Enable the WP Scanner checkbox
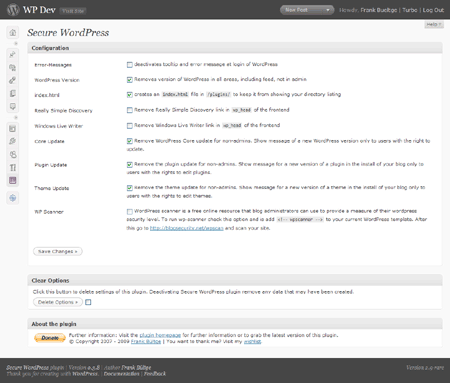The height and width of the screenshot is (383, 450). 130,211
